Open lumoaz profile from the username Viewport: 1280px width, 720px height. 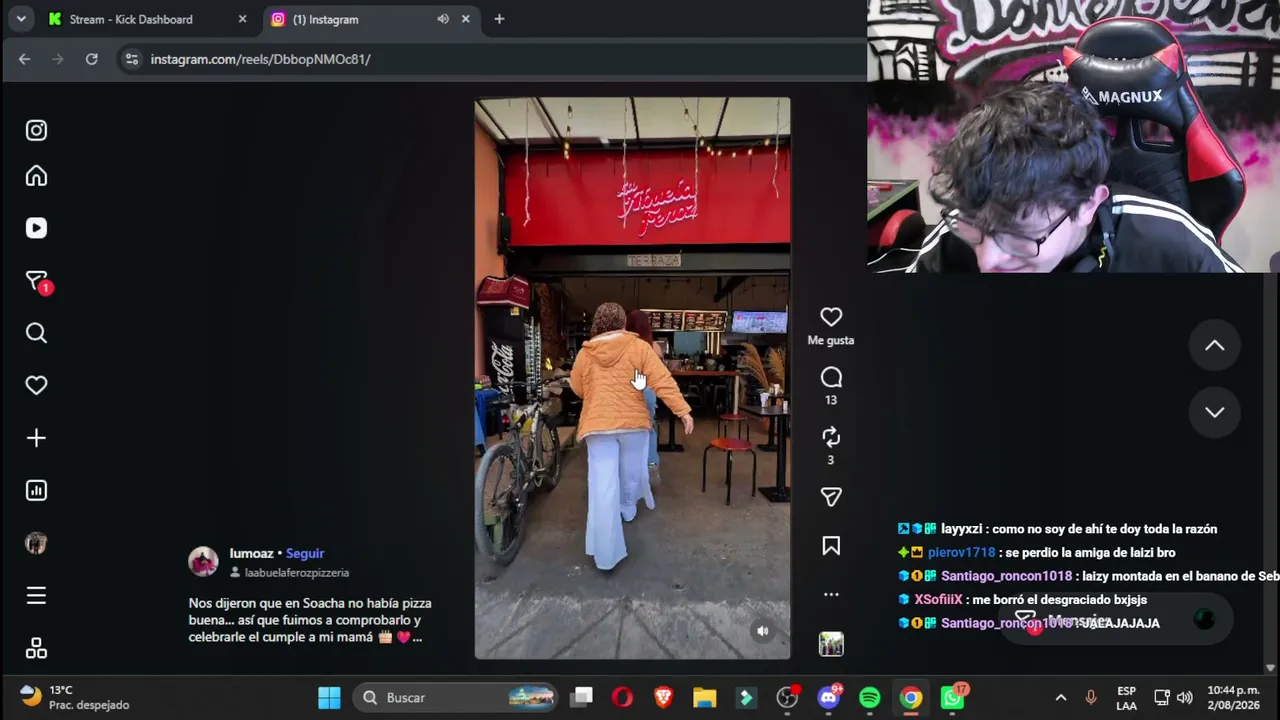(251, 553)
